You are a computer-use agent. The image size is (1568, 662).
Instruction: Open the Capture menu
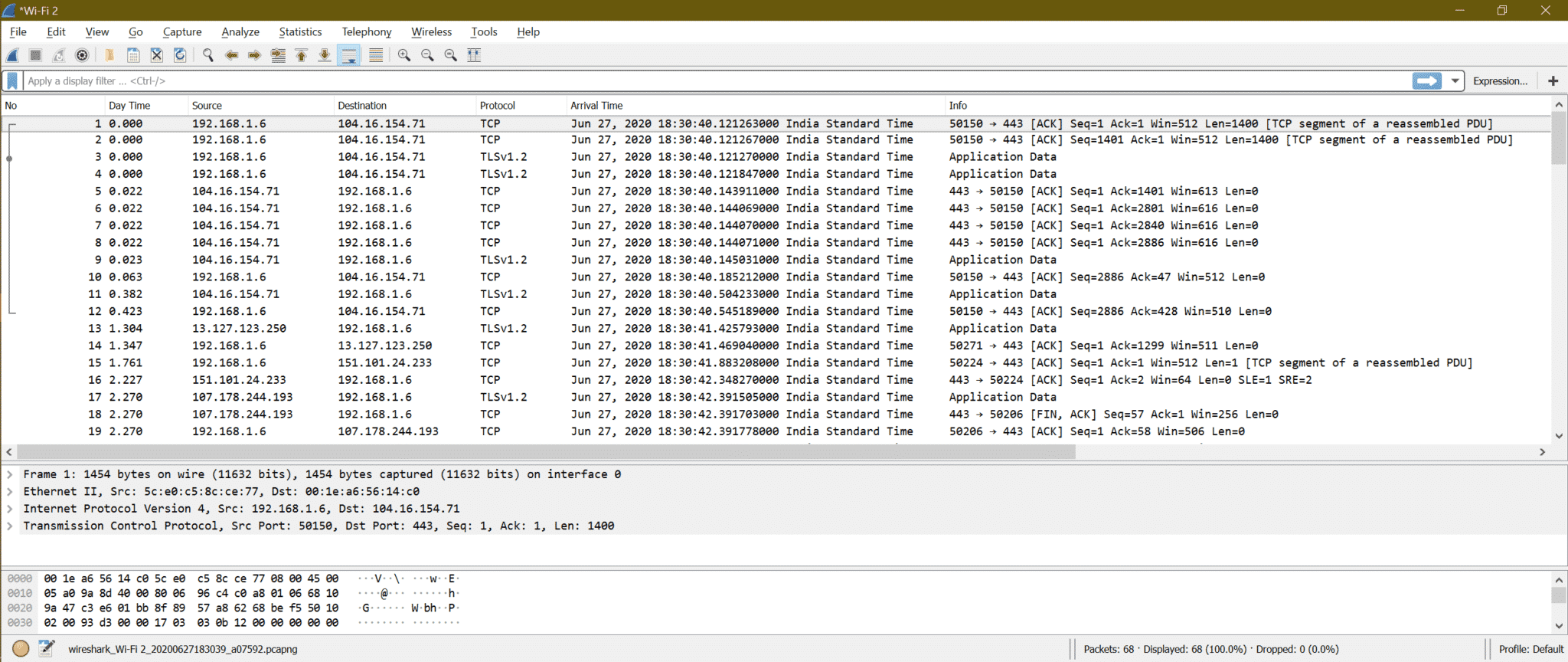coord(182,31)
